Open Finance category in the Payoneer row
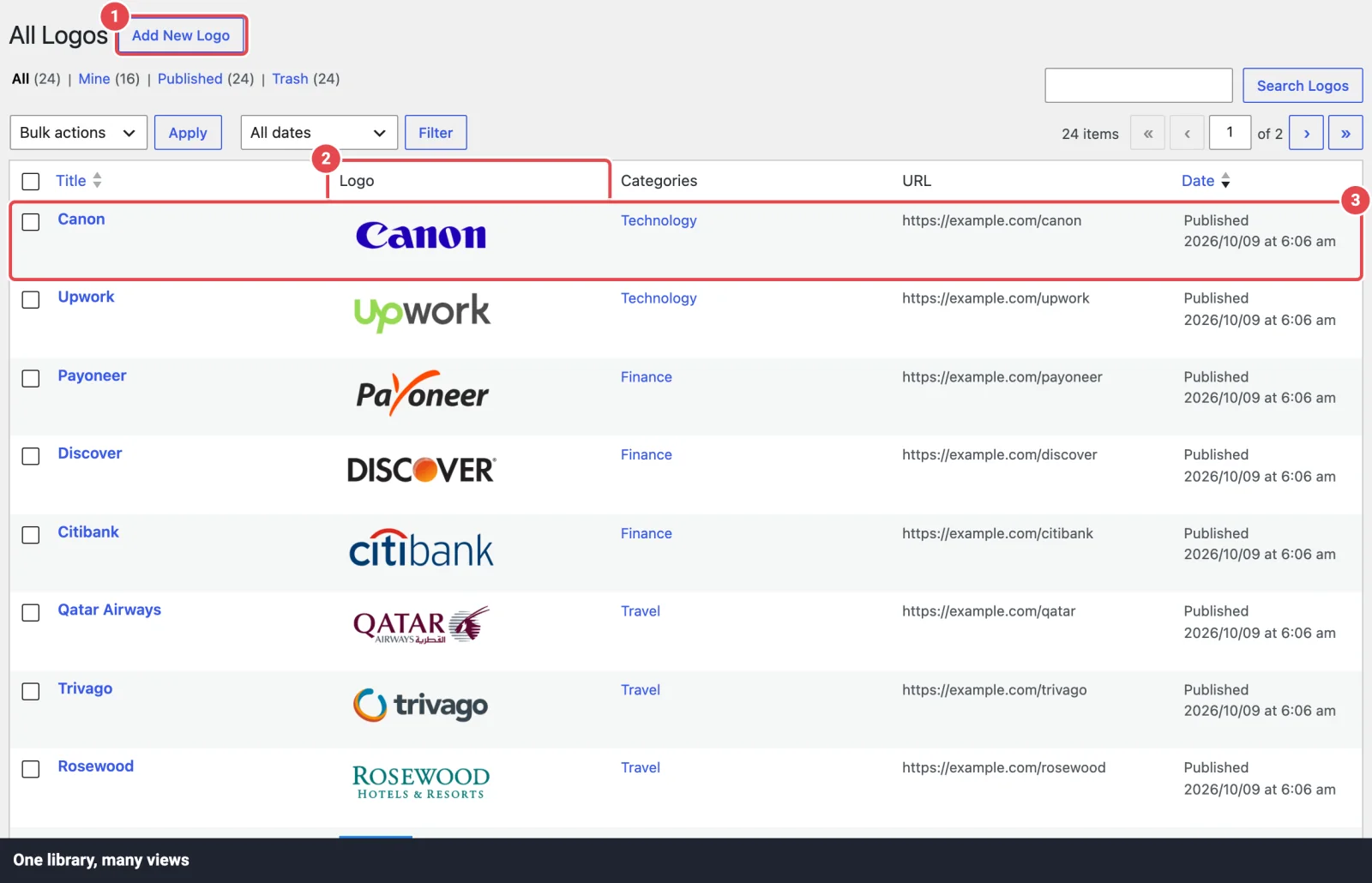Viewport: 1372px width, 883px height. point(647,377)
